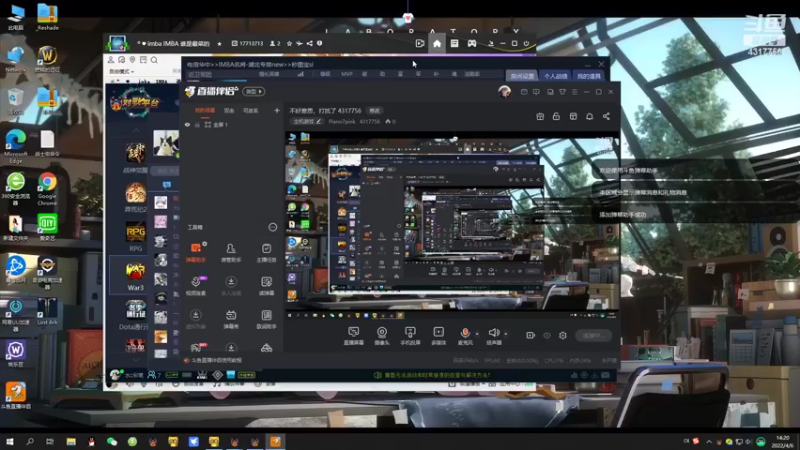Screen dimensions: 800x450
Task: Open the free mode dropdown in platform window
Action: click(x=121, y=71)
